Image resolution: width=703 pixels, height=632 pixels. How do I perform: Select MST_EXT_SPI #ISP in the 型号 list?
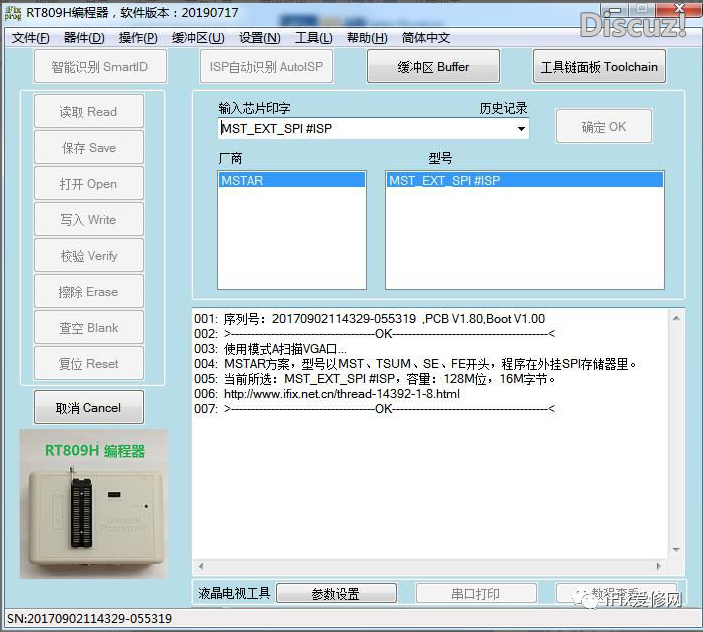click(x=525, y=180)
